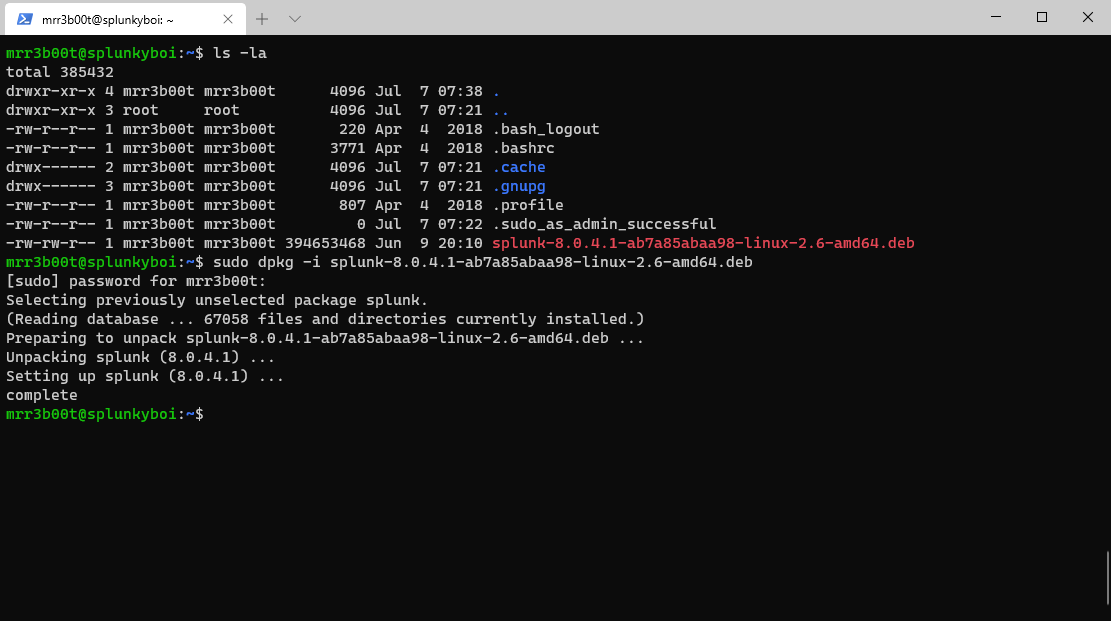Image resolution: width=1111 pixels, height=621 pixels.
Task: Open a new terminal tab
Action: pyautogui.click(x=262, y=19)
